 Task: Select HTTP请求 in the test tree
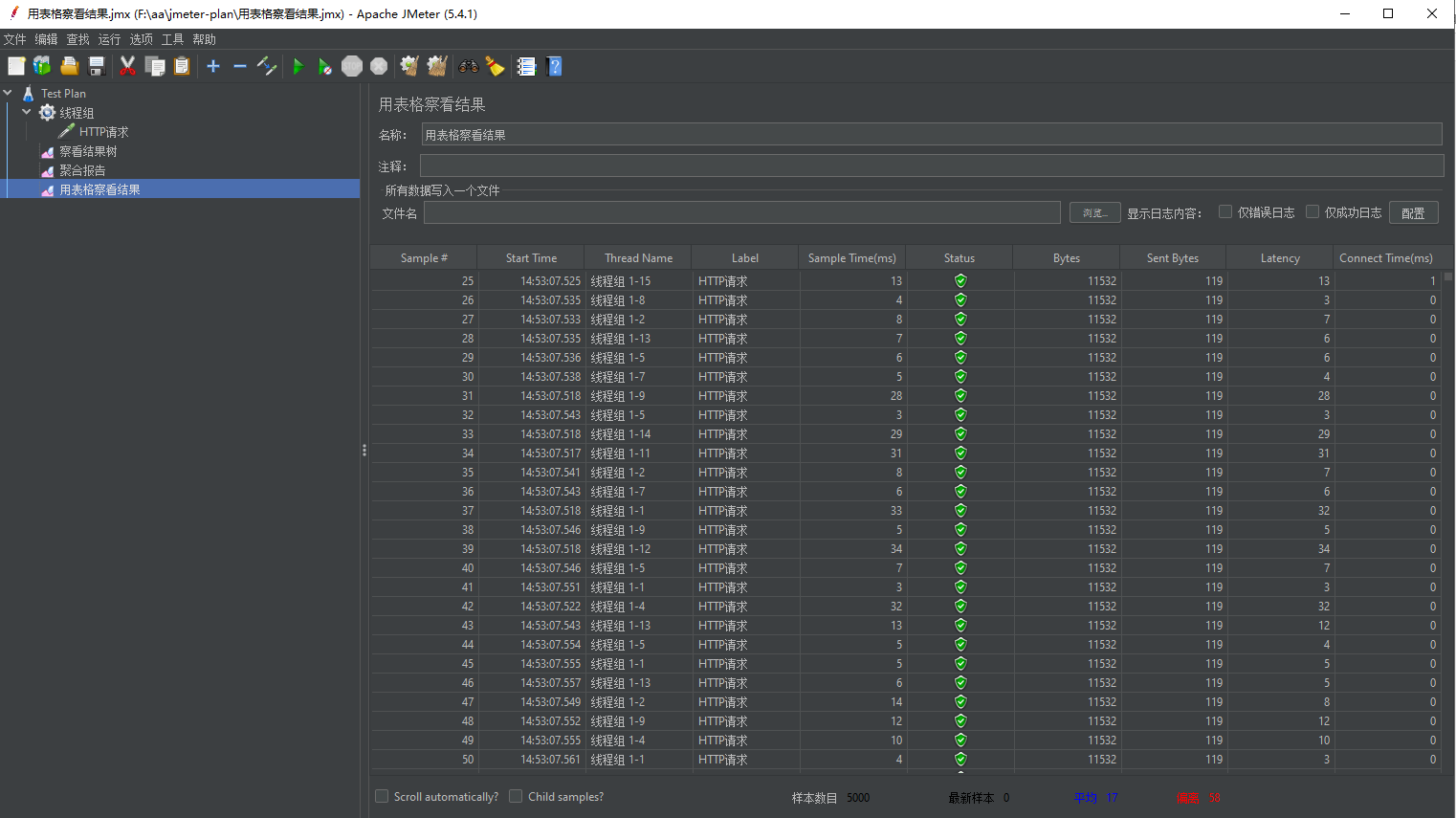pyautogui.click(x=103, y=132)
